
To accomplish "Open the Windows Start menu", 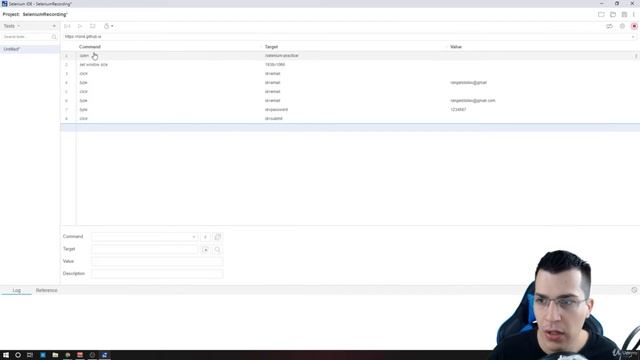I will coord(6,355).
